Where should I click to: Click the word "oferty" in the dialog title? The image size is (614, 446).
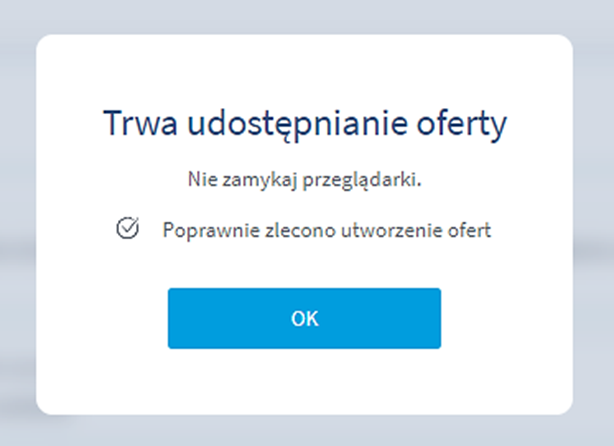click(x=461, y=124)
